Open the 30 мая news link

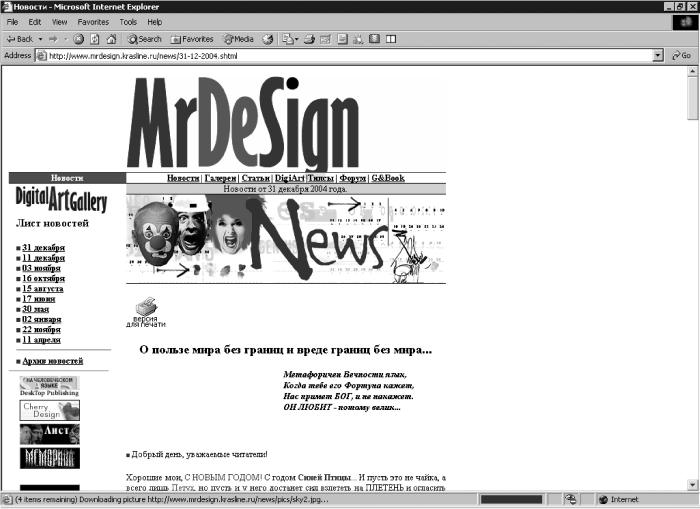36,309
